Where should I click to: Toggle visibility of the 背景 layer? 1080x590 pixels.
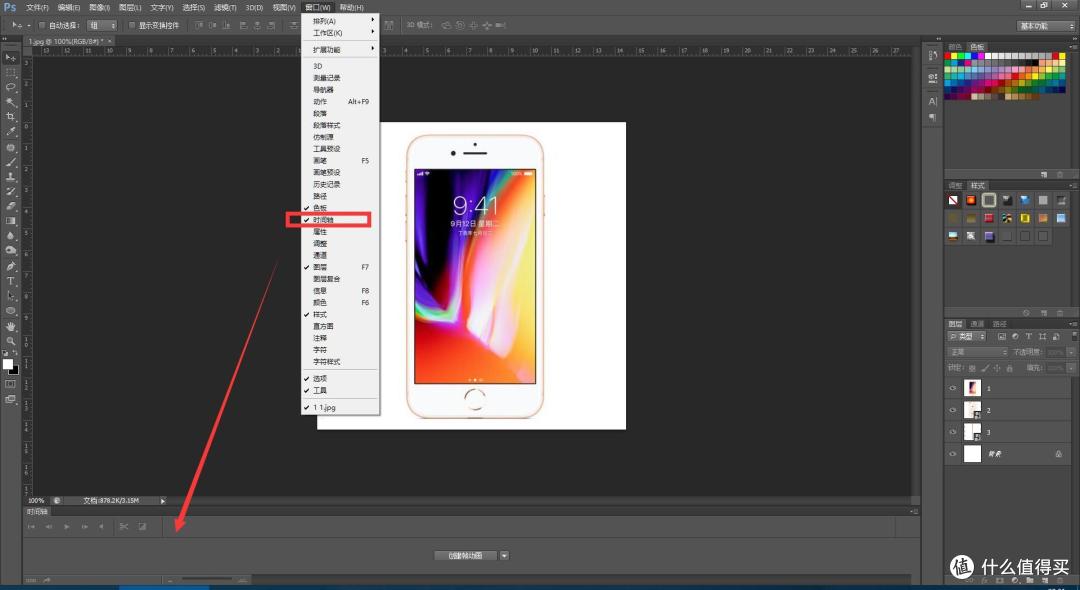click(x=953, y=454)
